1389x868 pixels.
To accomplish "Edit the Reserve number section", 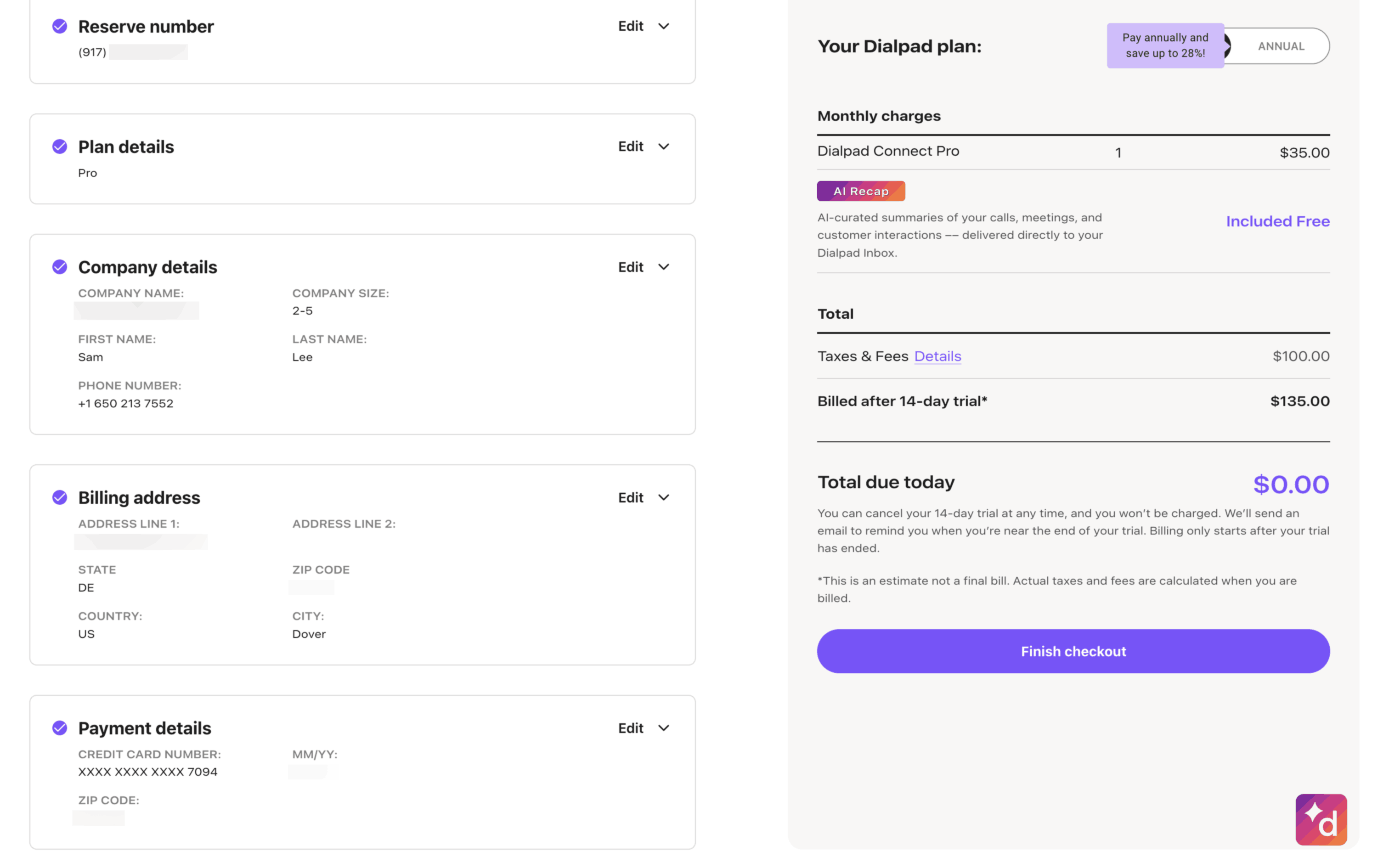I will tap(630, 27).
